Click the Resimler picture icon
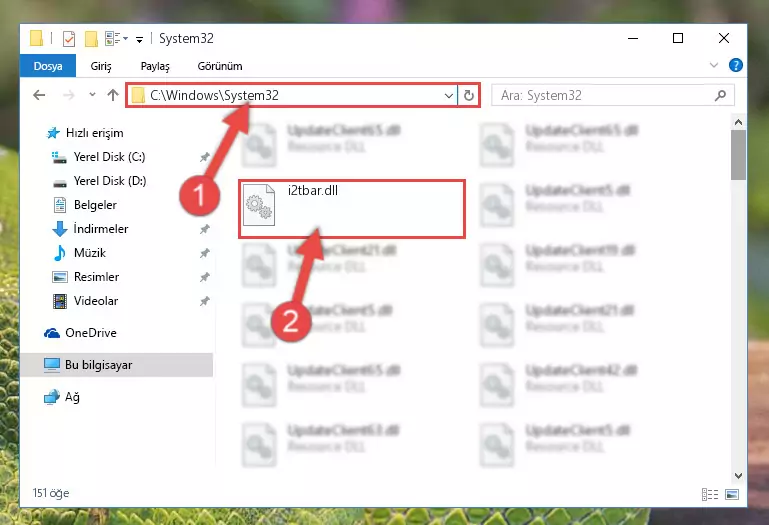Screen dimensions: 769x525 pos(60,277)
